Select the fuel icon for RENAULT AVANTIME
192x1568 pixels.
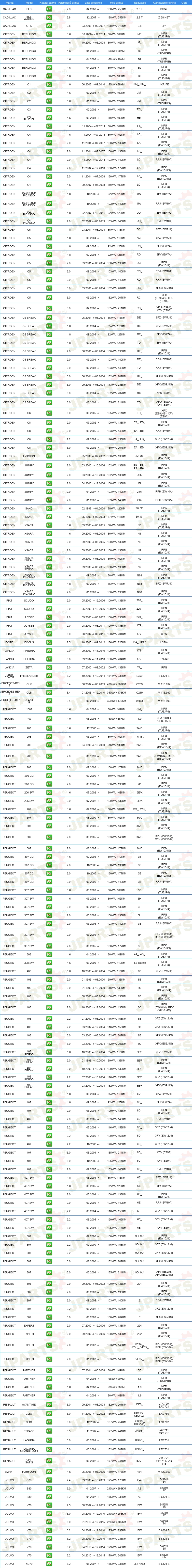coord(49,1405)
